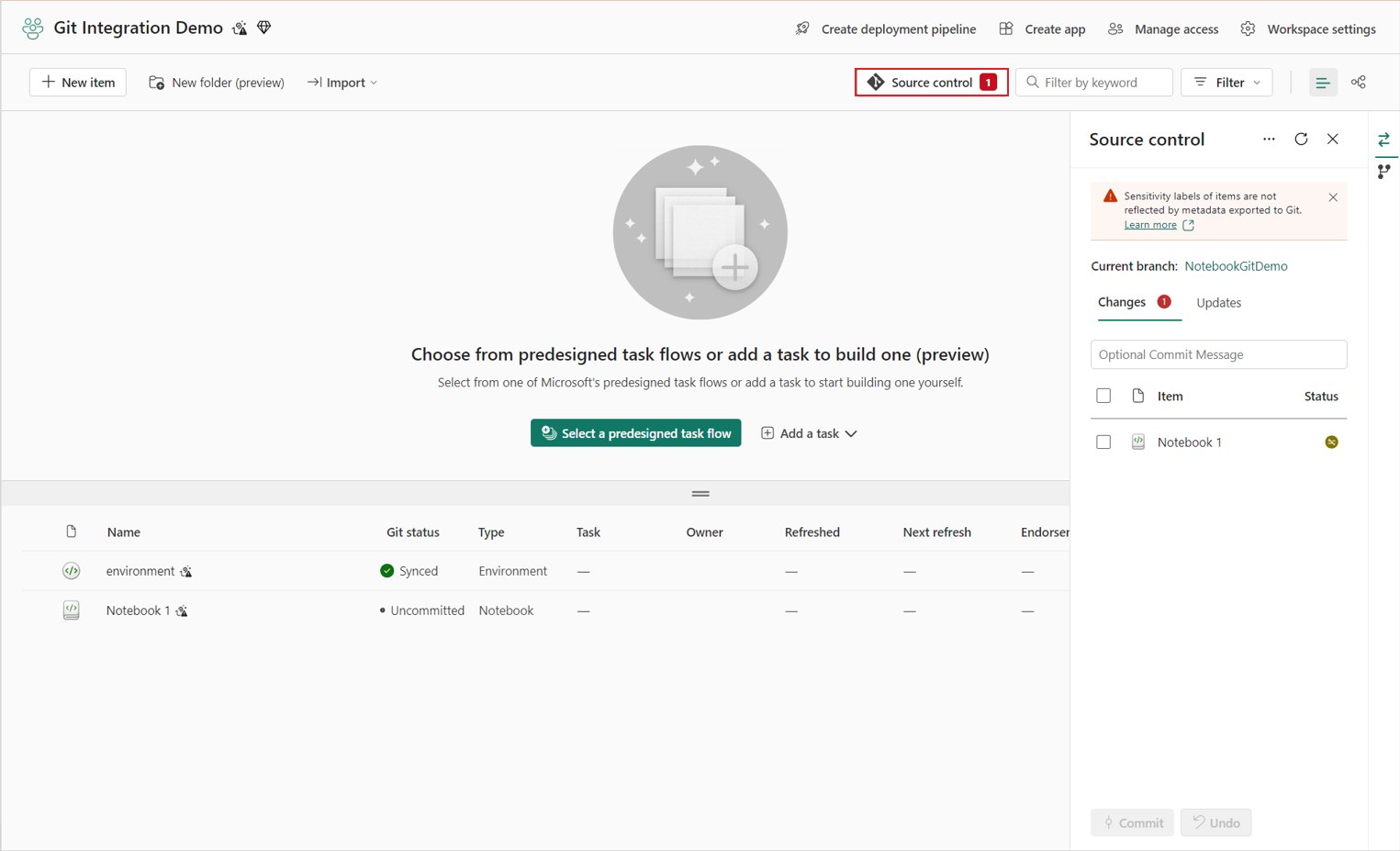This screenshot has height=851, width=1400.
Task: Sort by the Type column header
Action: [491, 532]
